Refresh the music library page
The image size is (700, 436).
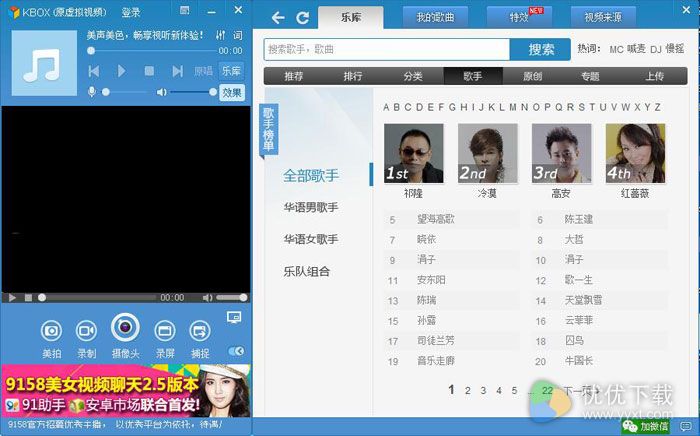tap(303, 18)
